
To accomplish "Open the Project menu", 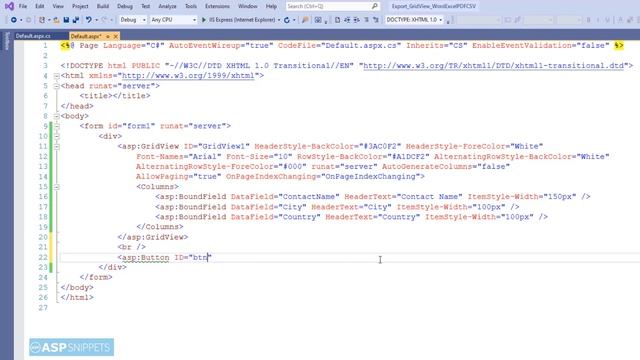I will [80, 6].
